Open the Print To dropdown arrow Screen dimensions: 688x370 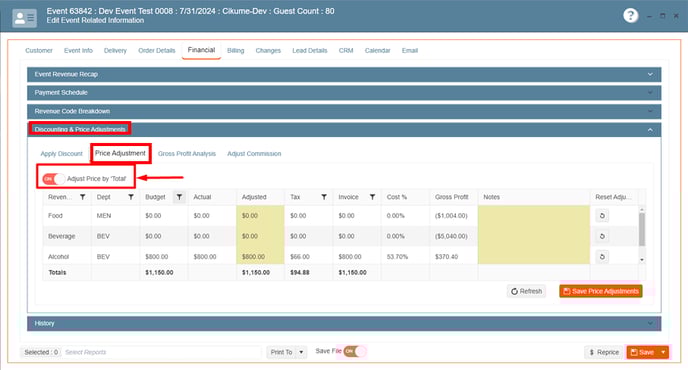(301, 352)
